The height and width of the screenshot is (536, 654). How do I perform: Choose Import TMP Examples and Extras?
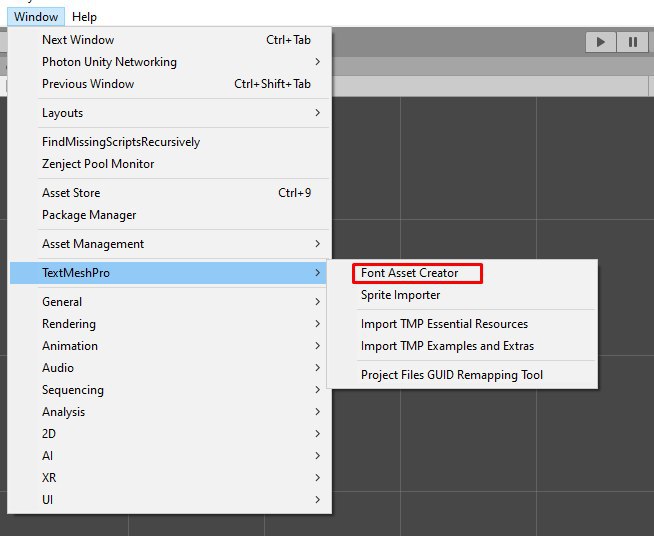(x=462, y=346)
